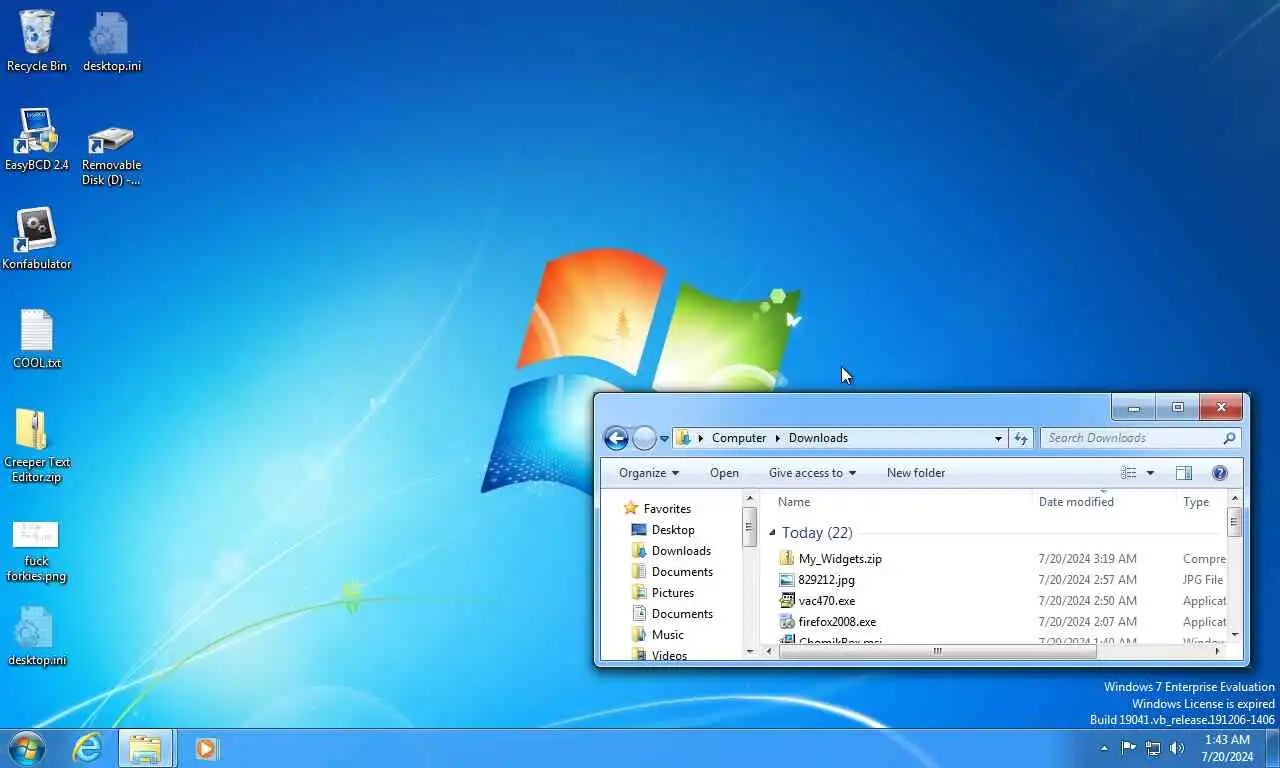The width and height of the screenshot is (1280, 768).
Task: Click the horizontal scrollbar thumb in file list
Action: tap(937, 651)
